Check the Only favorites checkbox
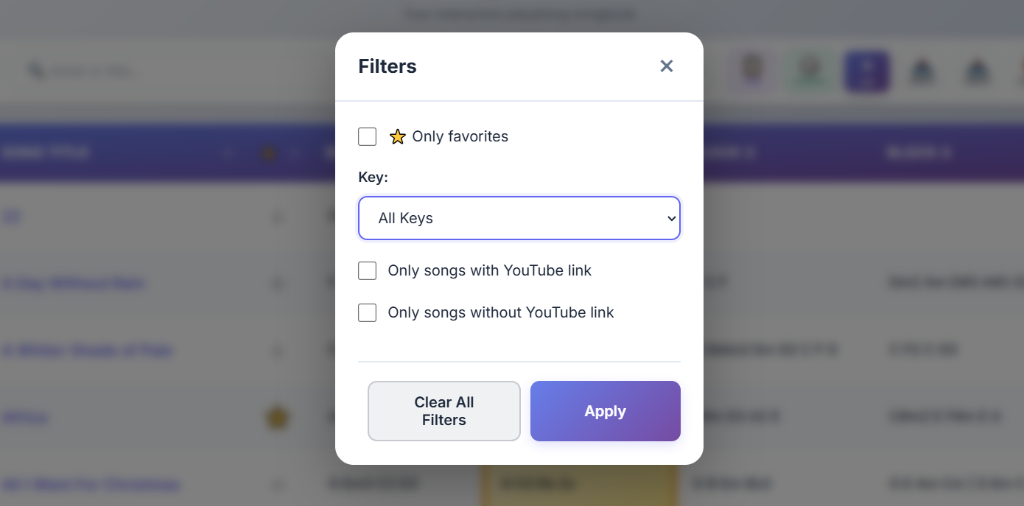This screenshot has width=1024, height=506. coord(367,136)
